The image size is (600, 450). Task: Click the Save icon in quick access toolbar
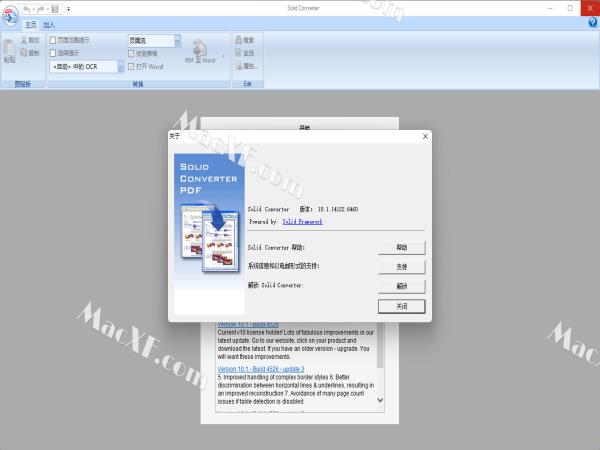click(x=55, y=9)
